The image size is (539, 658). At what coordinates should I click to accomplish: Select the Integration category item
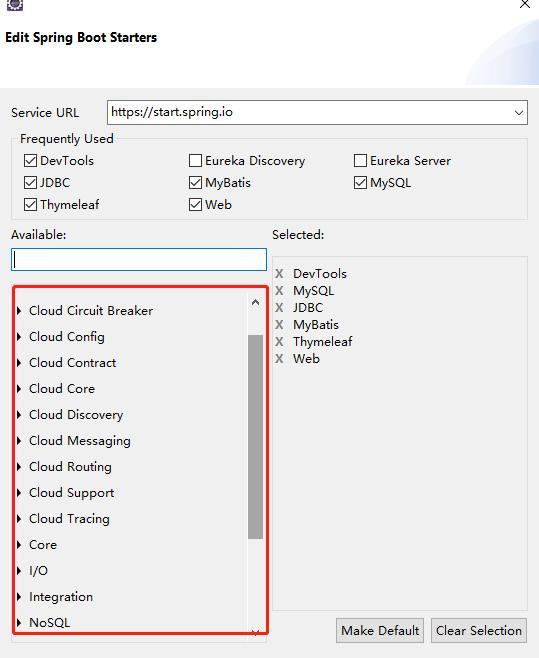(61, 597)
